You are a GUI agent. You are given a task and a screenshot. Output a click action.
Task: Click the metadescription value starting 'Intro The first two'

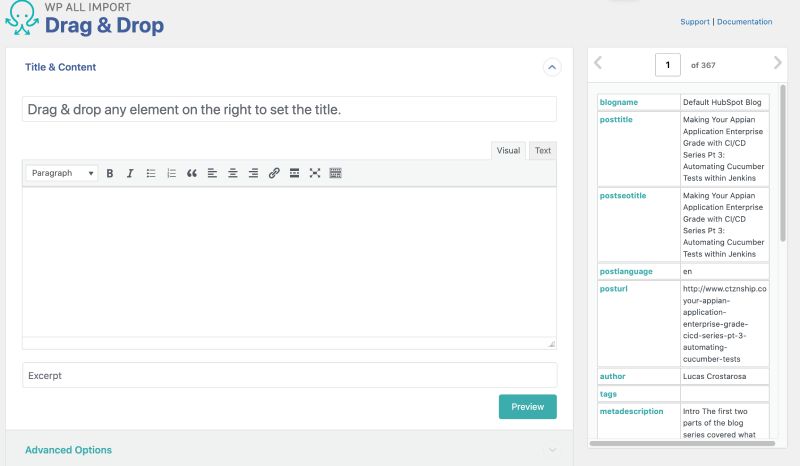(x=719, y=423)
